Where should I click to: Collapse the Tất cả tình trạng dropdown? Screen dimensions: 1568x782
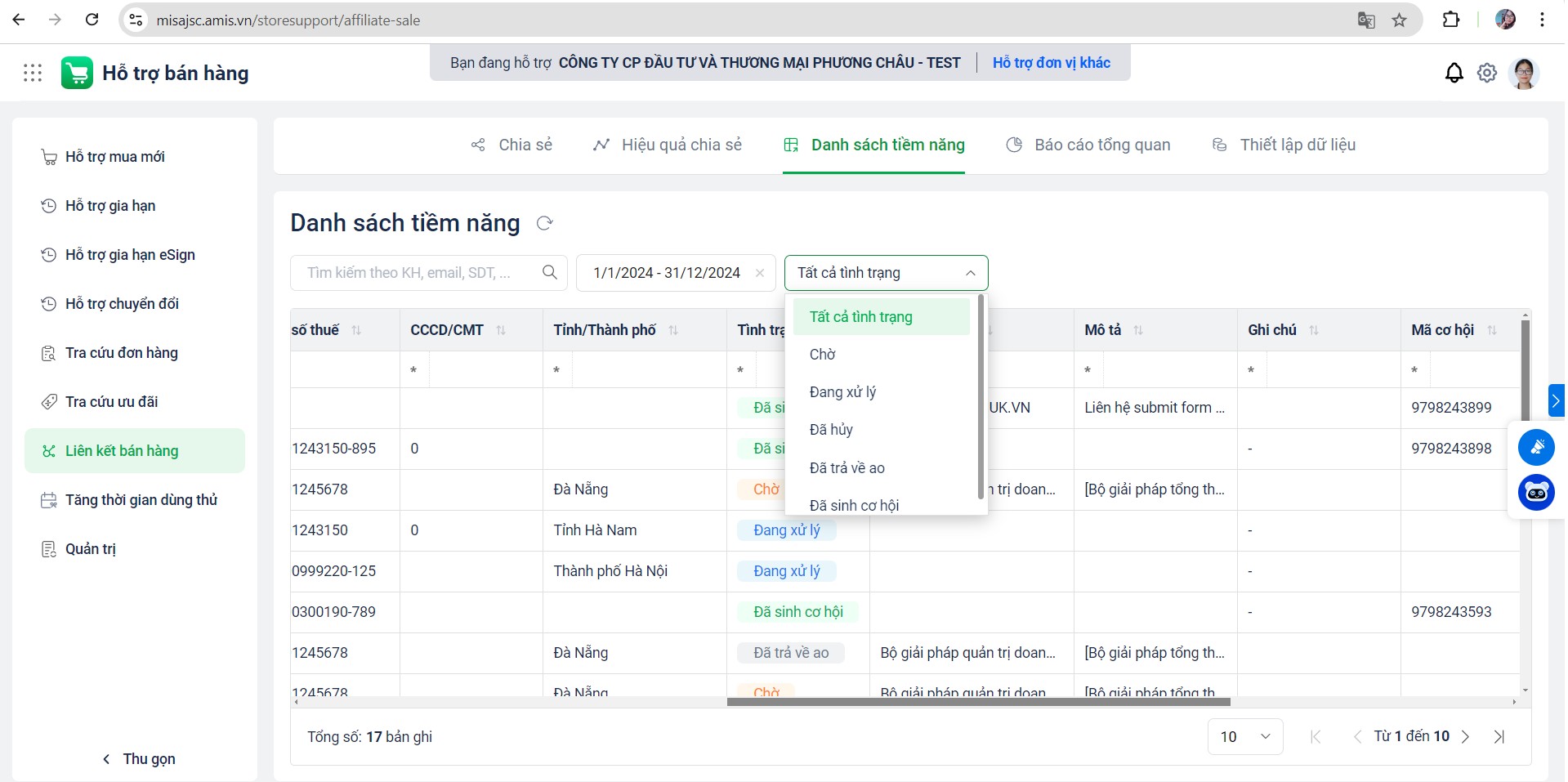[x=970, y=273]
